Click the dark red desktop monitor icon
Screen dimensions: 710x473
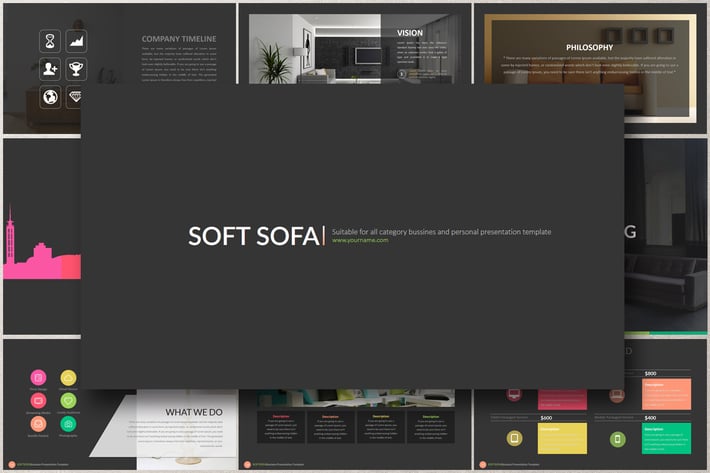pyautogui.click(x=514, y=394)
